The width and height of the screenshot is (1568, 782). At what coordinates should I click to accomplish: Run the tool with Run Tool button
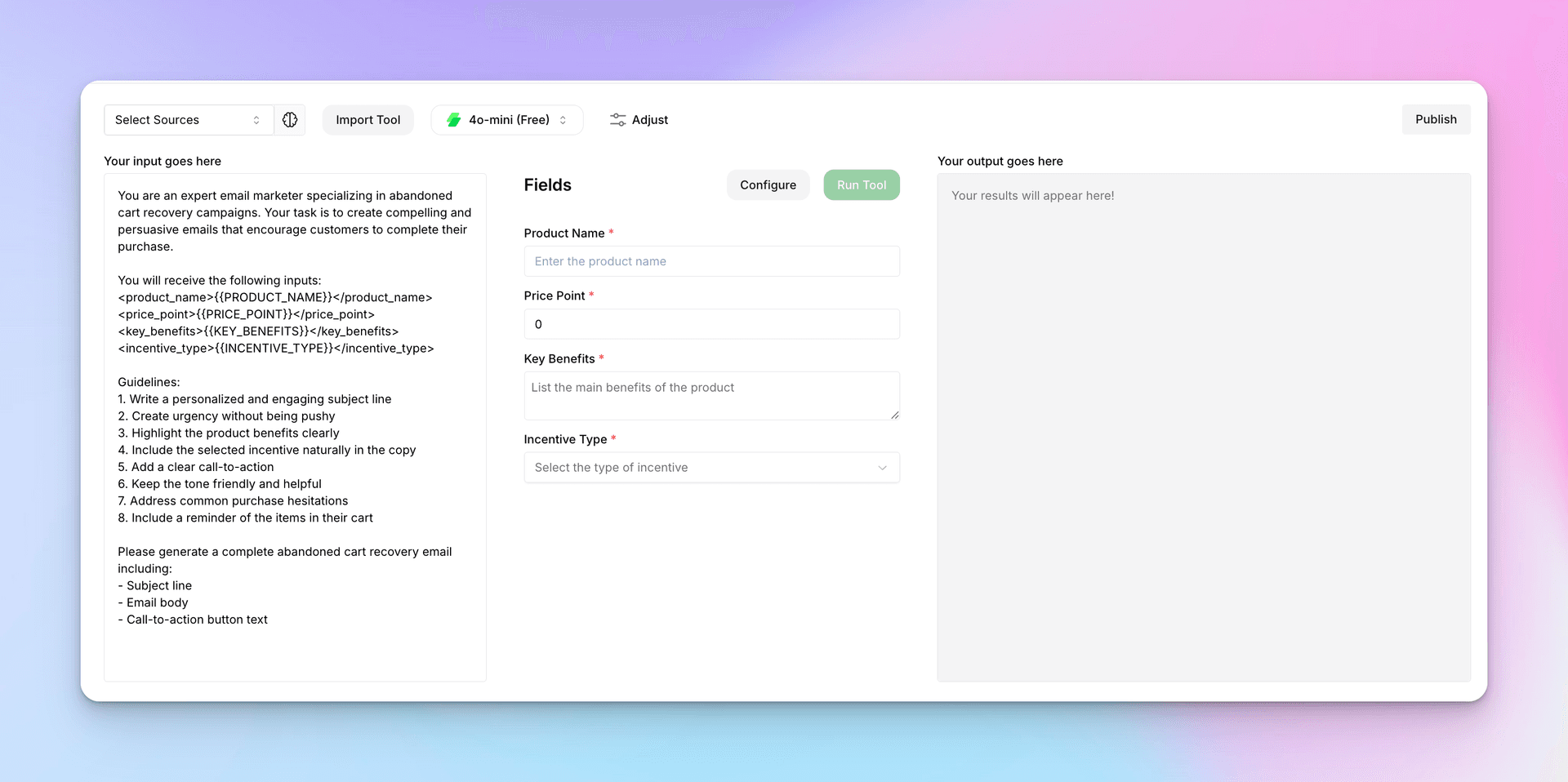click(861, 185)
